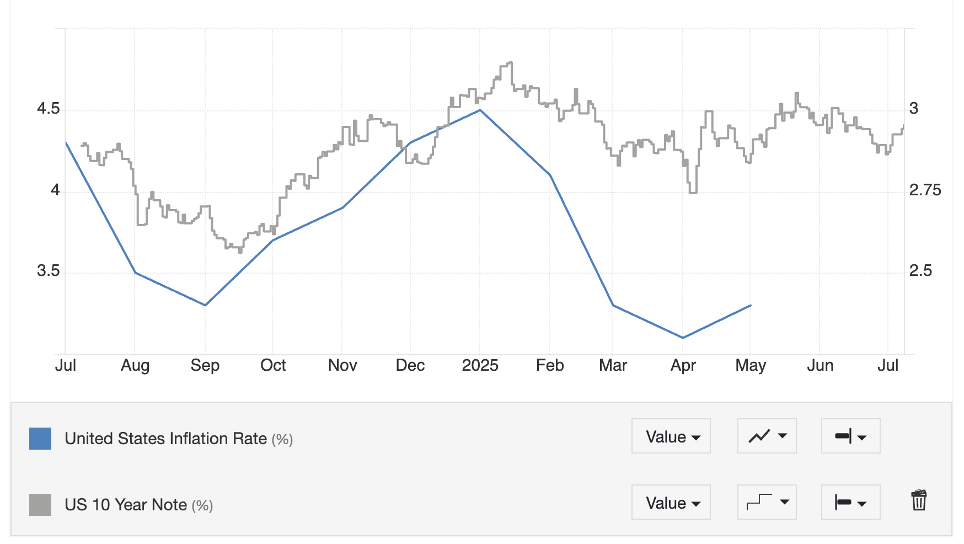The image size is (964, 544).
Task: Click the US 10 Year Note label
Action: tap(126, 505)
